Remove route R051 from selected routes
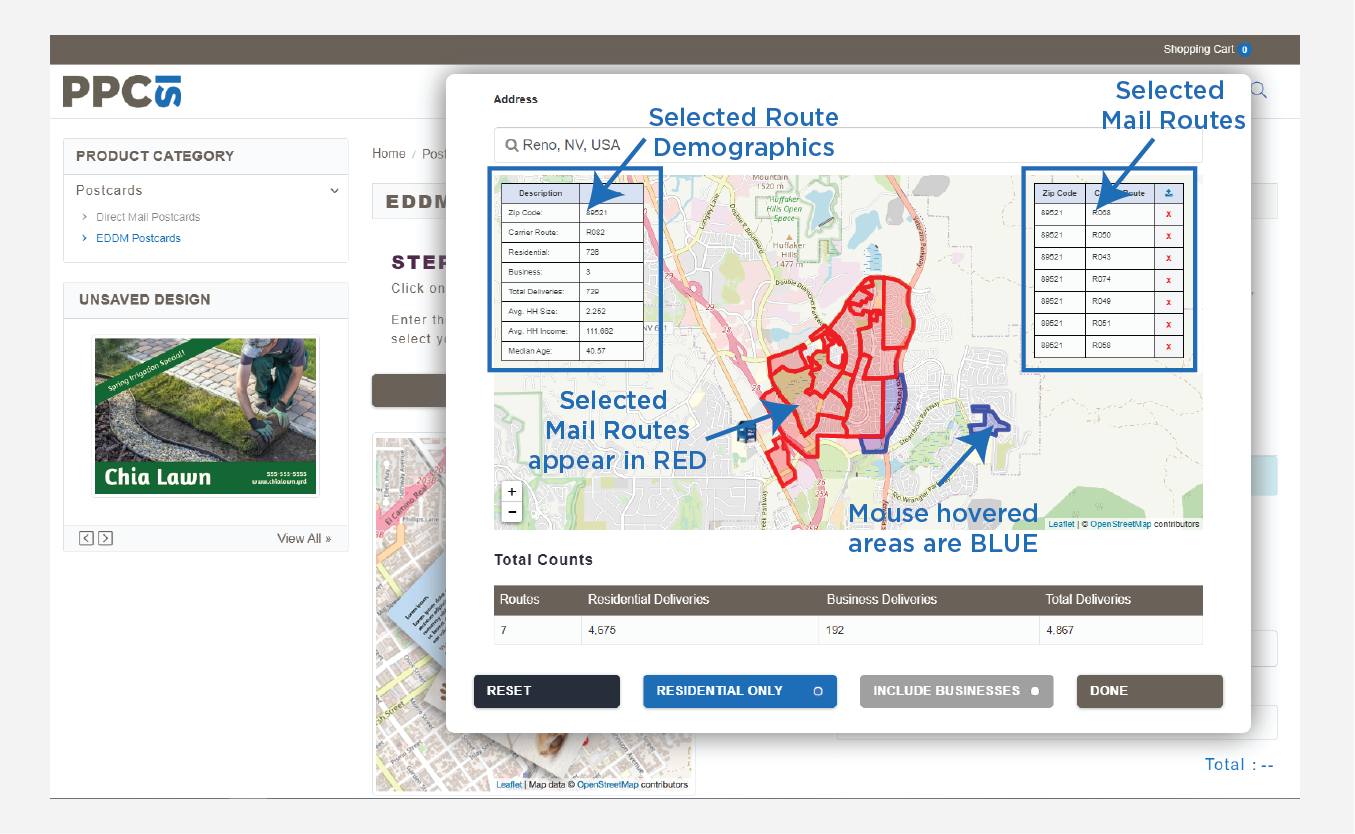Image resolution: width=1355 pixels, height=834 pixels. [x=1168, y=324]
